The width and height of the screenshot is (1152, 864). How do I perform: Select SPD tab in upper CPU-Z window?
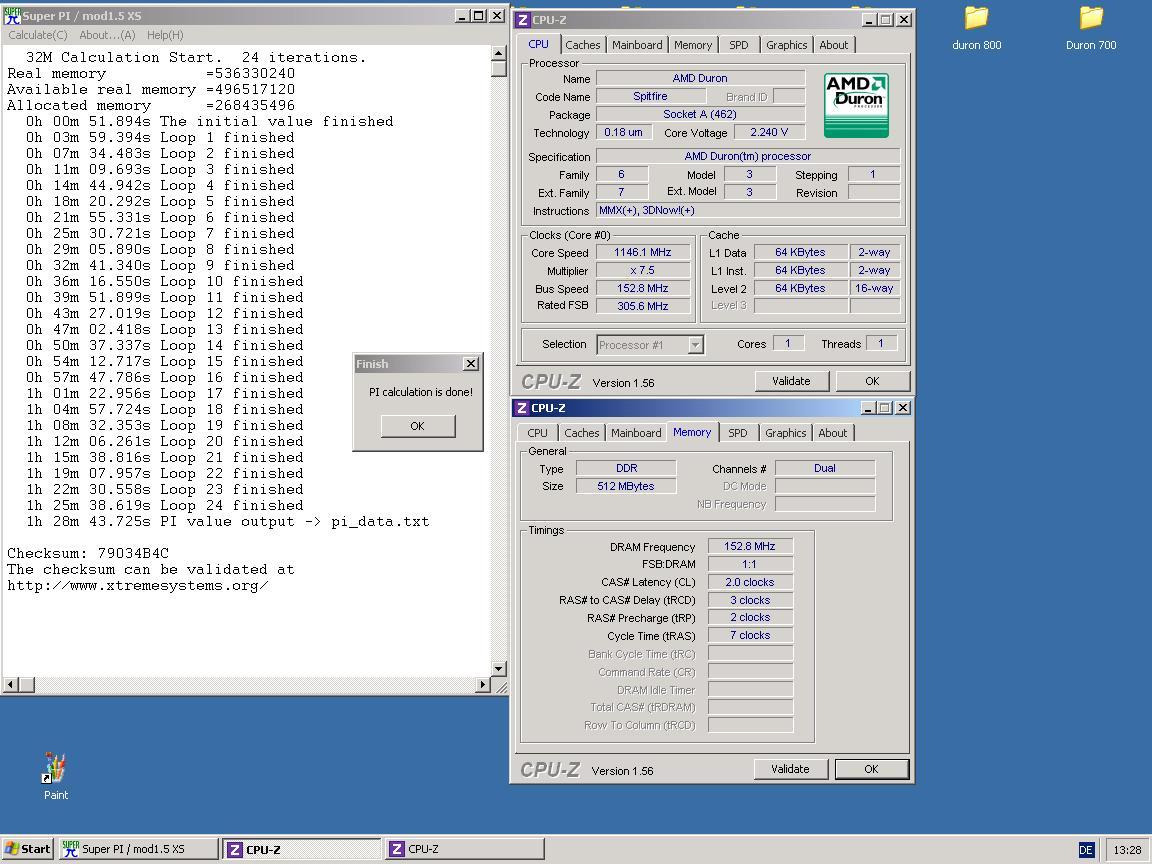click(x=738, y=45)
